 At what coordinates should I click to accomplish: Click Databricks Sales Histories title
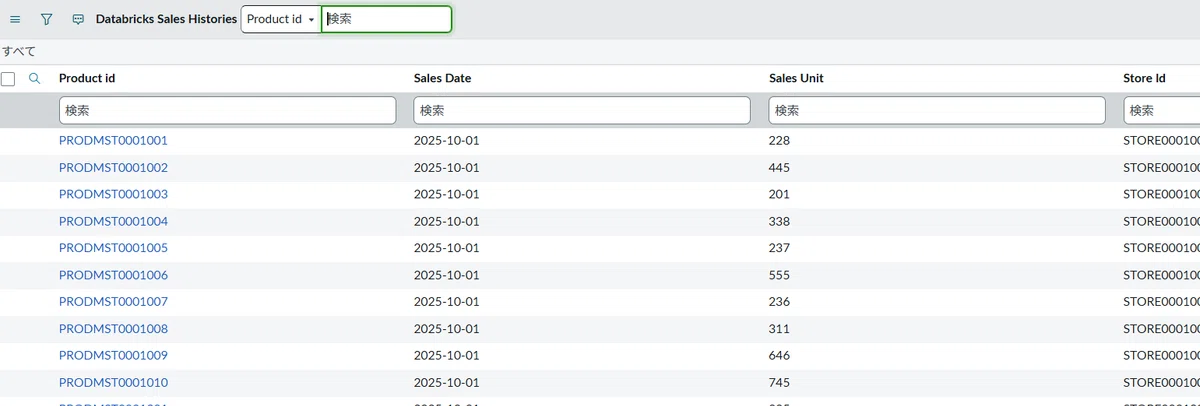point(166,19)
